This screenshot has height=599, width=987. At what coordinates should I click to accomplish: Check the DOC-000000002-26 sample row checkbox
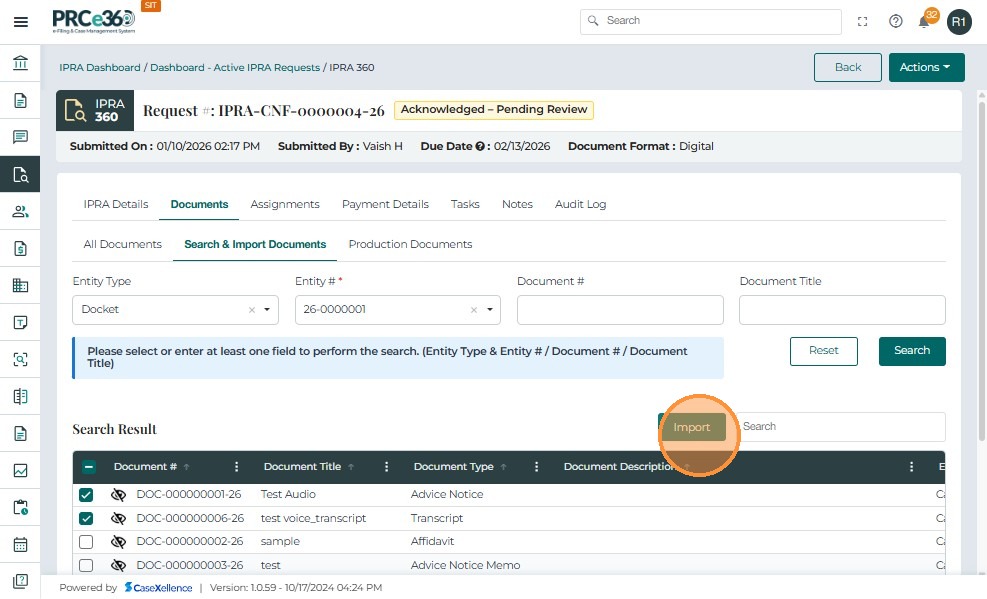(x=86, y=542)
